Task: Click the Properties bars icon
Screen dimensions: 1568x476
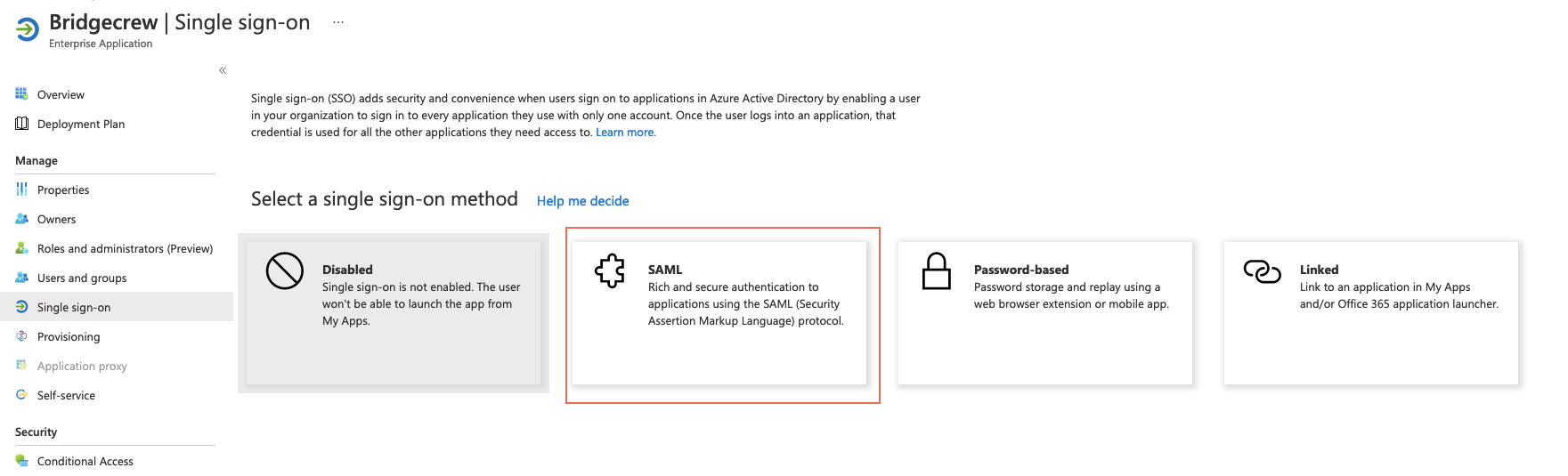Action: coord(21,190)
